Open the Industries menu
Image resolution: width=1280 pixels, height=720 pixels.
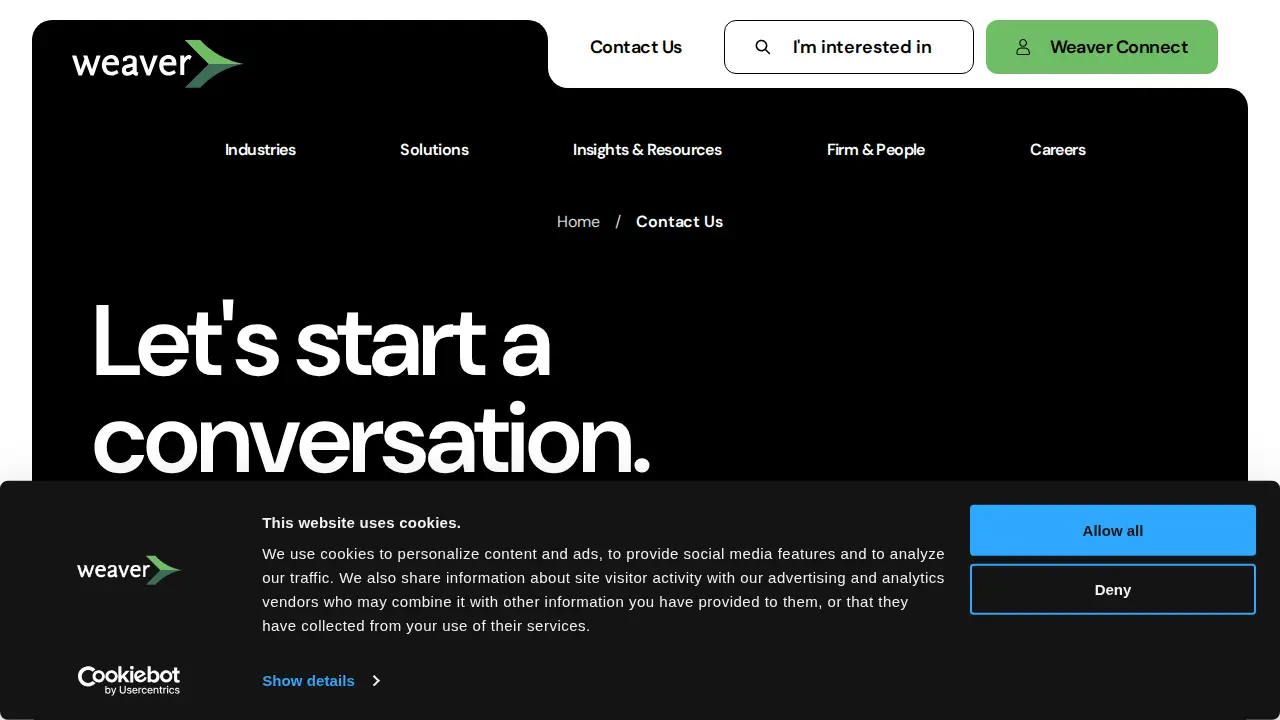(260, 150)
